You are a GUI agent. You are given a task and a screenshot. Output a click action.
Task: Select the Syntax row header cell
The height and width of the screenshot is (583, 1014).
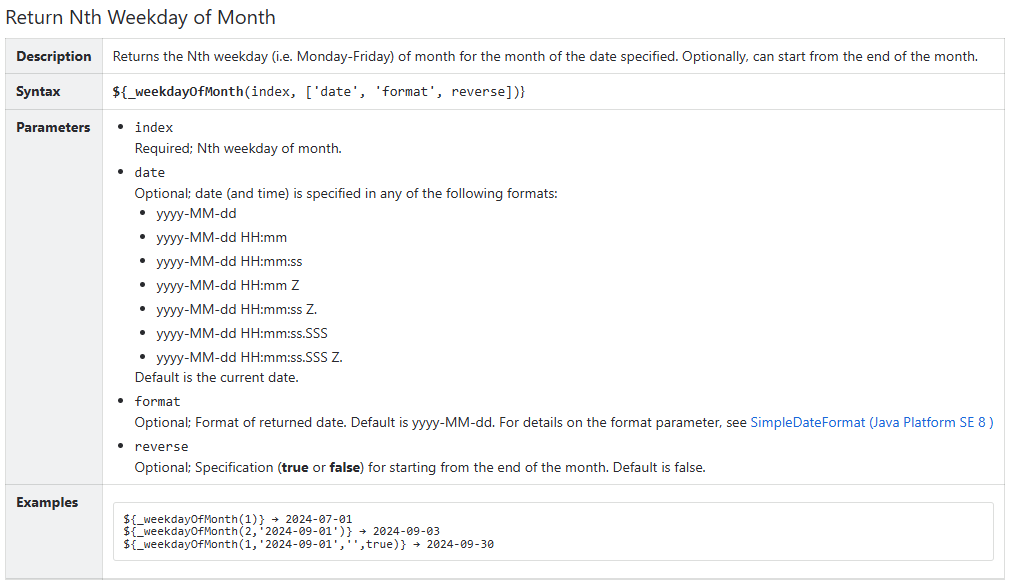39,92
